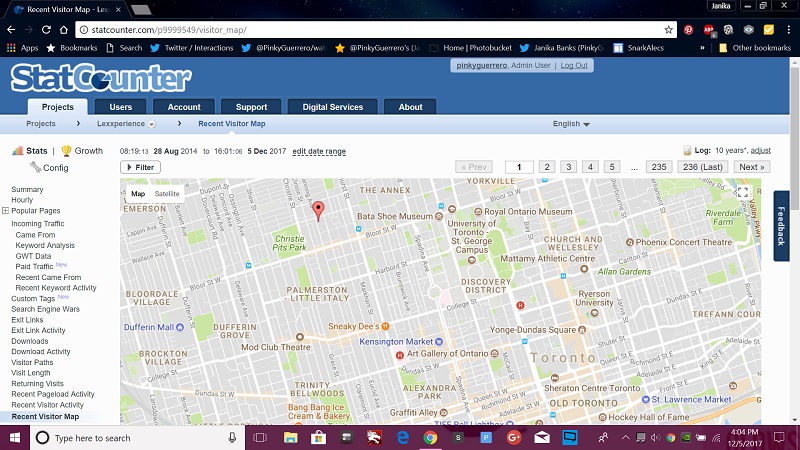Open the Digital Services tab
The image size is (800, 450).
tap(333, 107)
